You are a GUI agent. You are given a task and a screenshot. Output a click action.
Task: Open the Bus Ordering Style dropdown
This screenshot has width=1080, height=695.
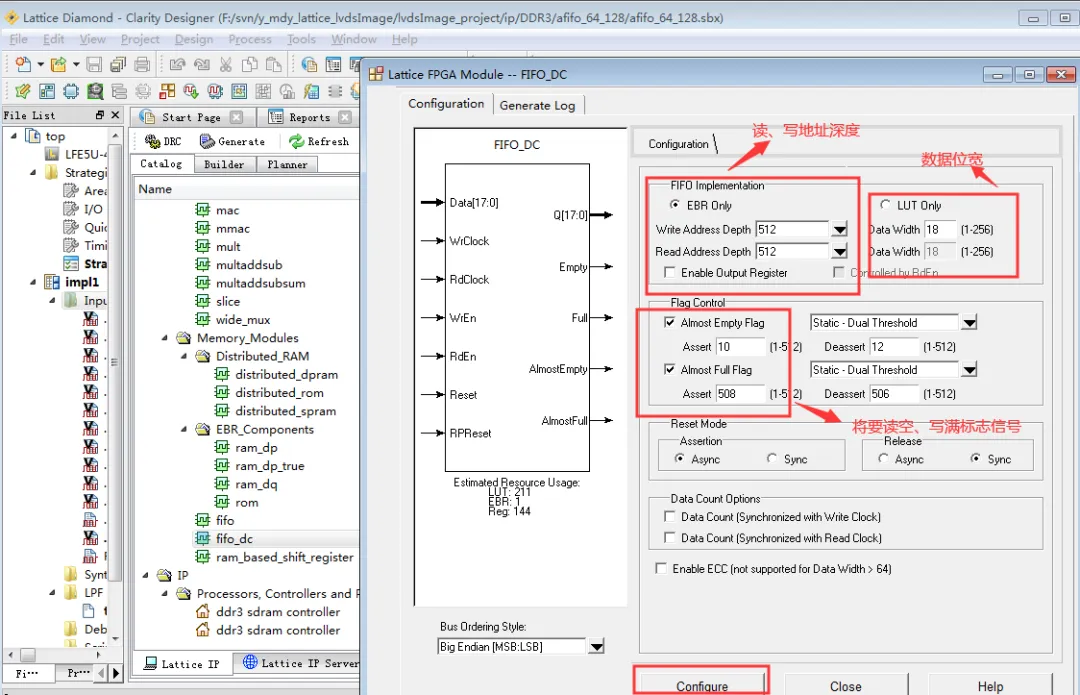tap(596, 647)
